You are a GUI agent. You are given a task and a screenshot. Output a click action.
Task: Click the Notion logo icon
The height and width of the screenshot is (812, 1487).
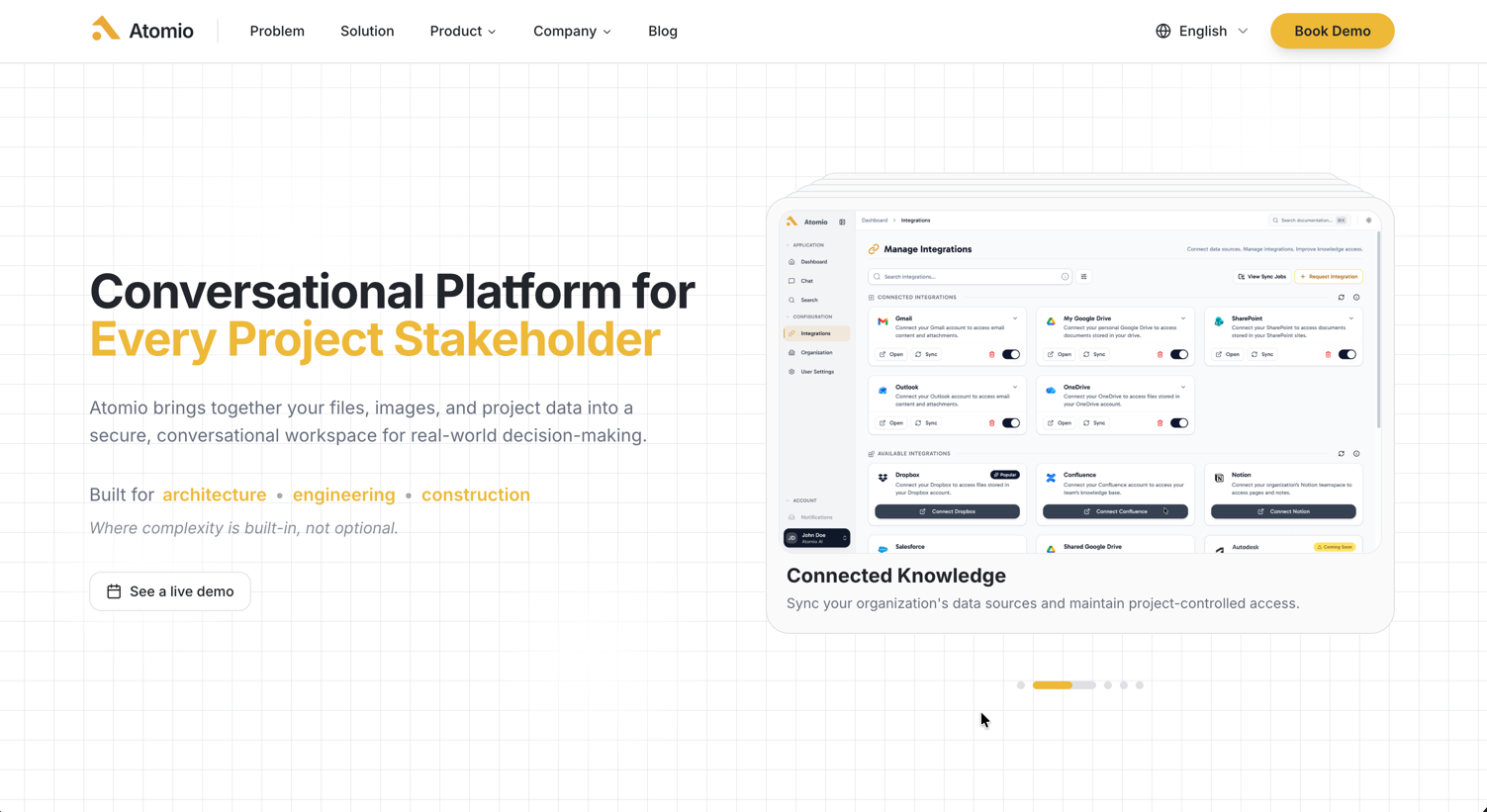pyautogui.click(x=1219, y=478)
